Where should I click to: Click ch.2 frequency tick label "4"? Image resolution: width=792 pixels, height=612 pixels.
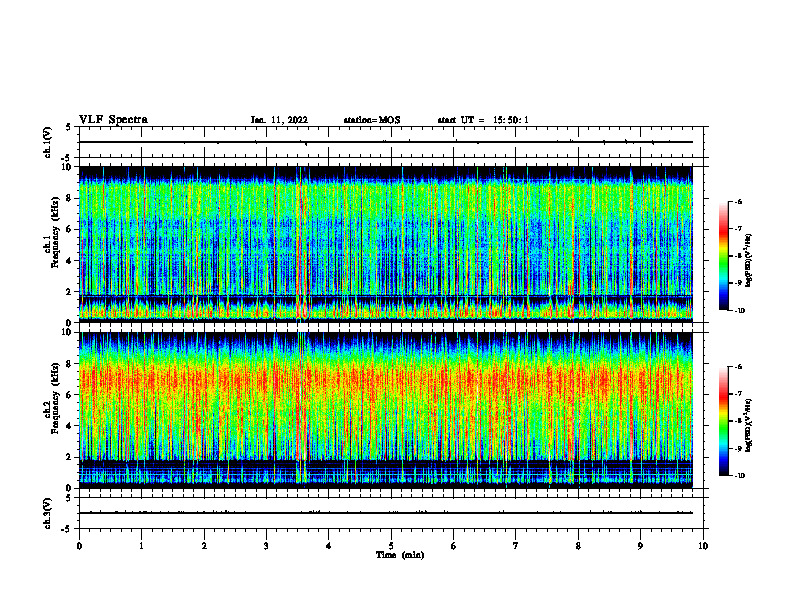pyautogui.click(x=69, y=426)
